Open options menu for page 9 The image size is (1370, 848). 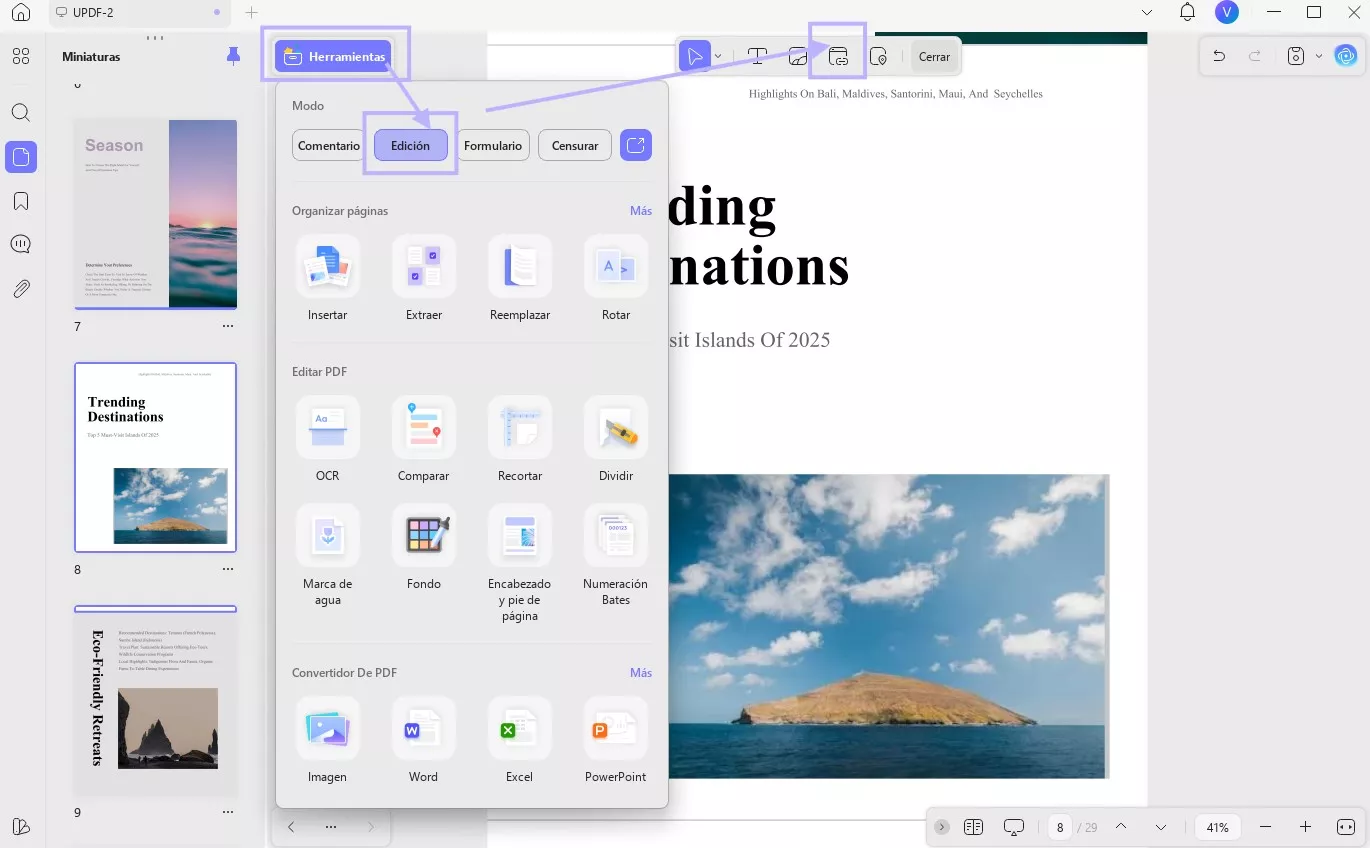coord(228,812)
